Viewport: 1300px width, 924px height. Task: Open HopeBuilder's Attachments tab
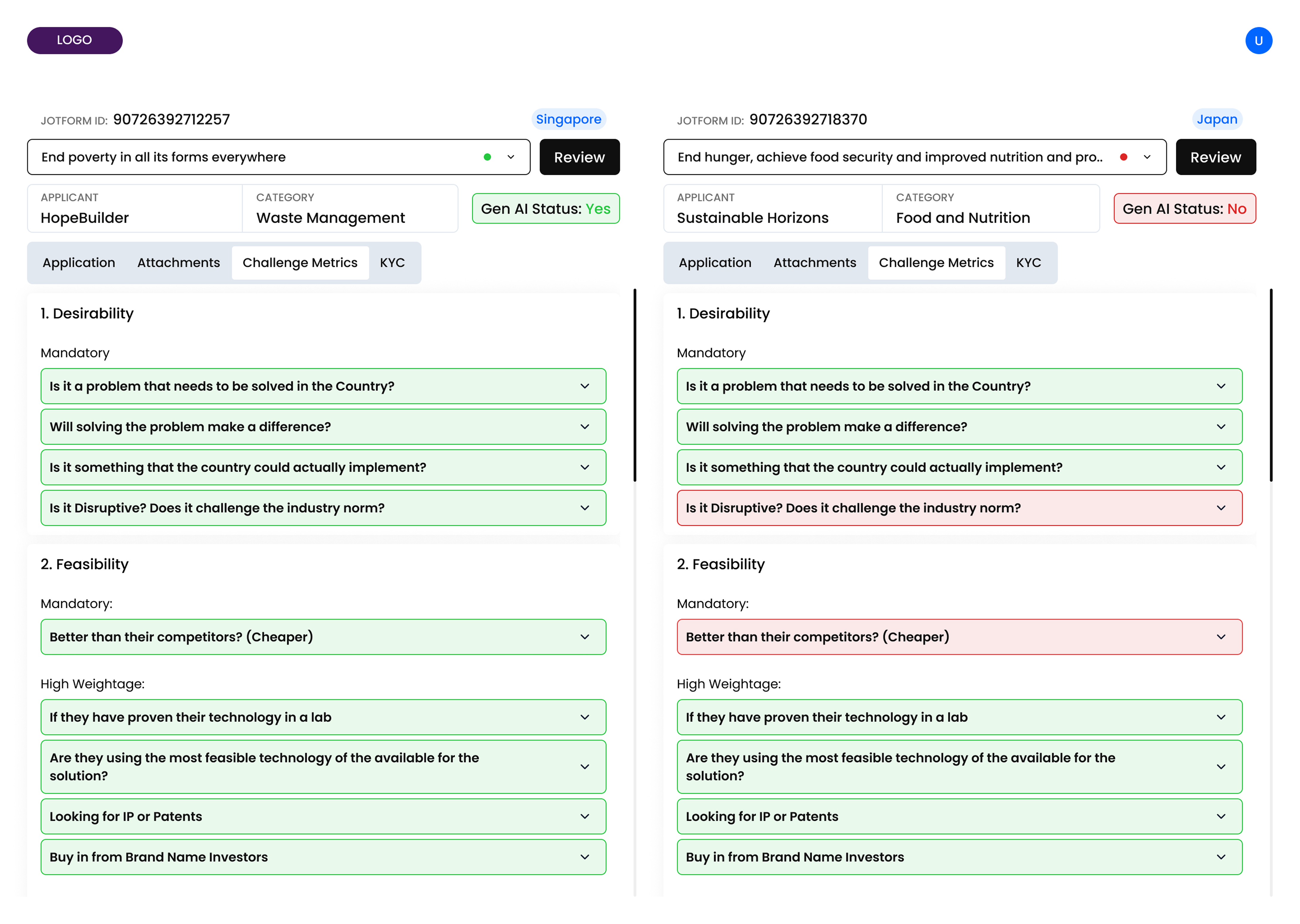point(179,263)
